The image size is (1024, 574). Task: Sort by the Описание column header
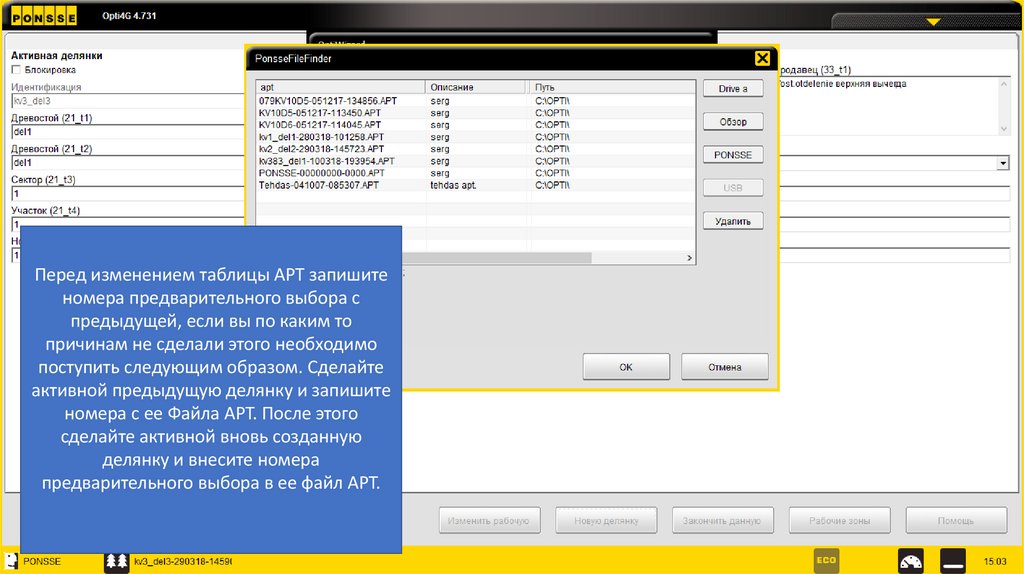coord(476,87)
